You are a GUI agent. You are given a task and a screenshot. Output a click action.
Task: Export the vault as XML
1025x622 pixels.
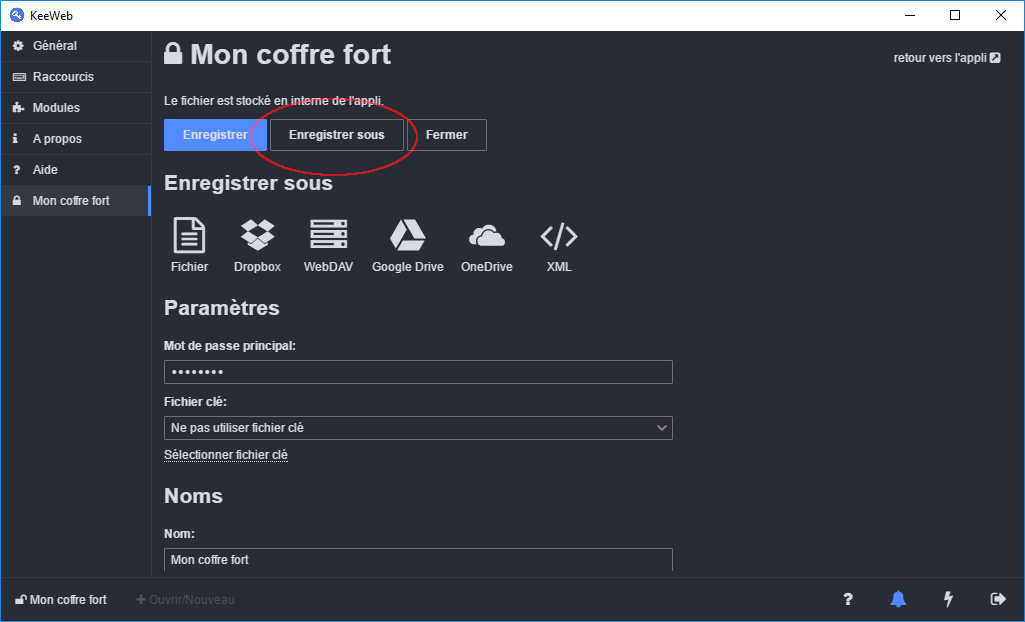point(558,243)
